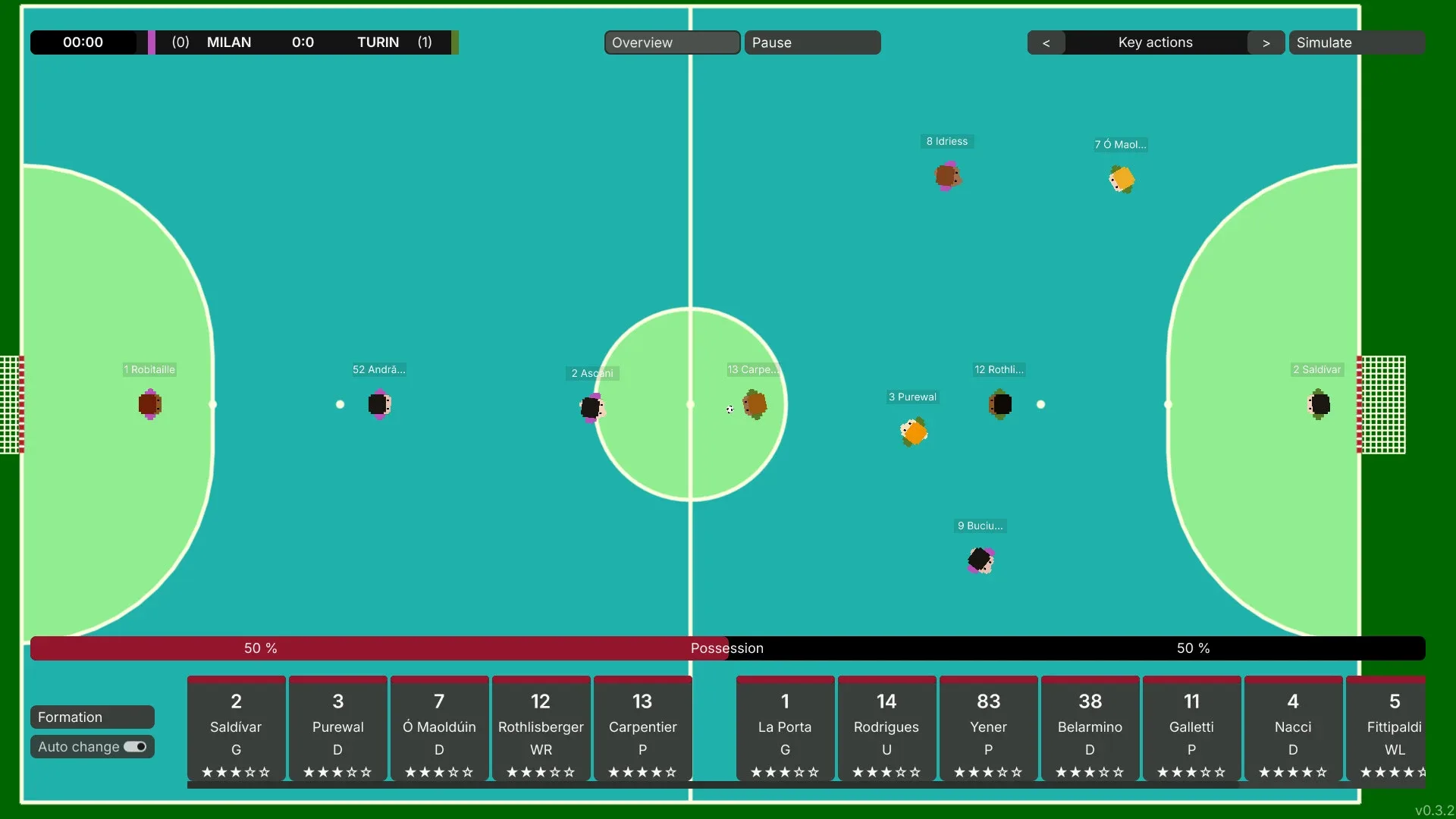Viewport: 1456px width, 819px height.
Task: Click the Simulate button
Action: coord(1356,42)
